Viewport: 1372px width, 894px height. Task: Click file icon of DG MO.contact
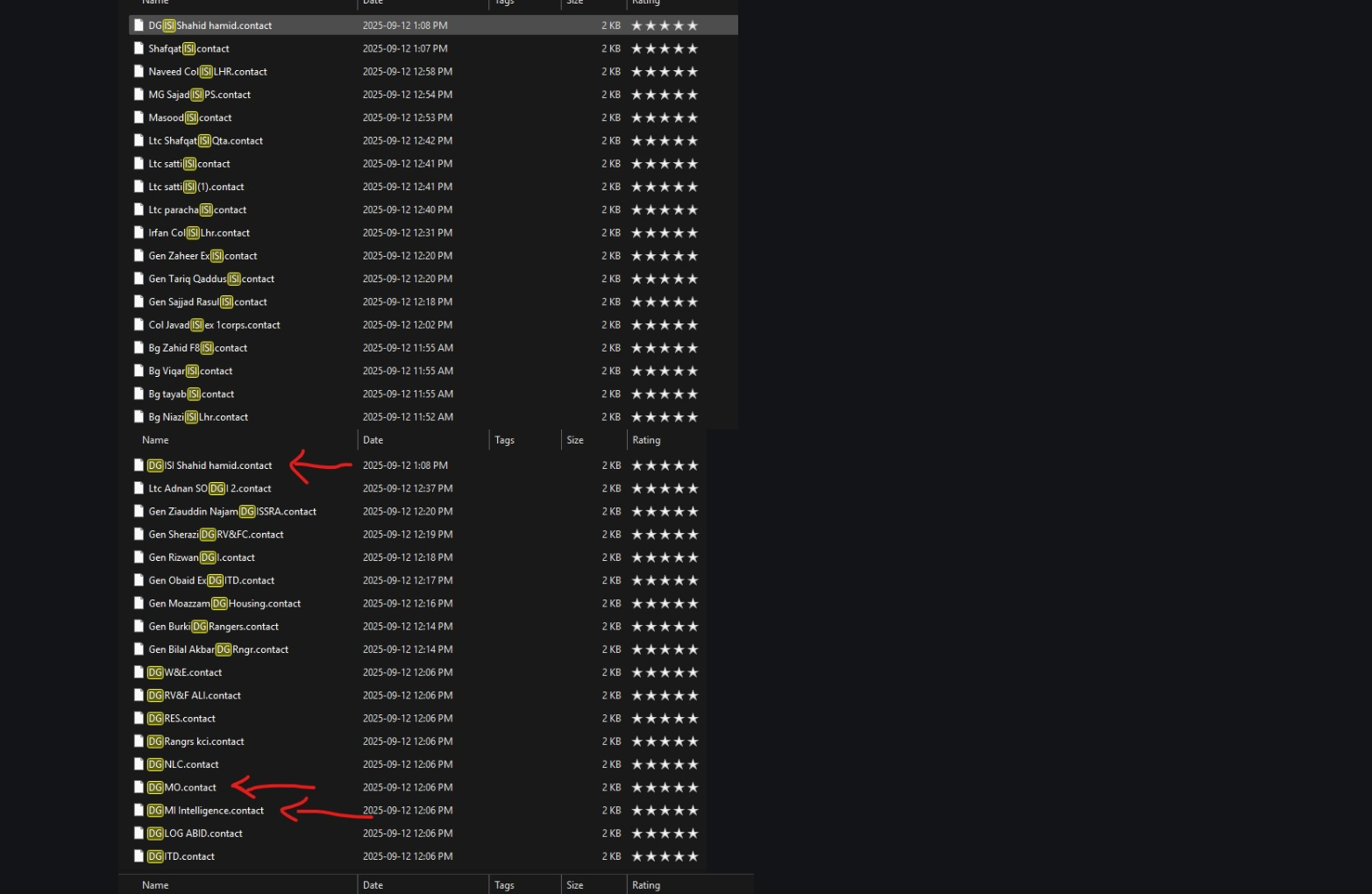click(x=139, y=787)
